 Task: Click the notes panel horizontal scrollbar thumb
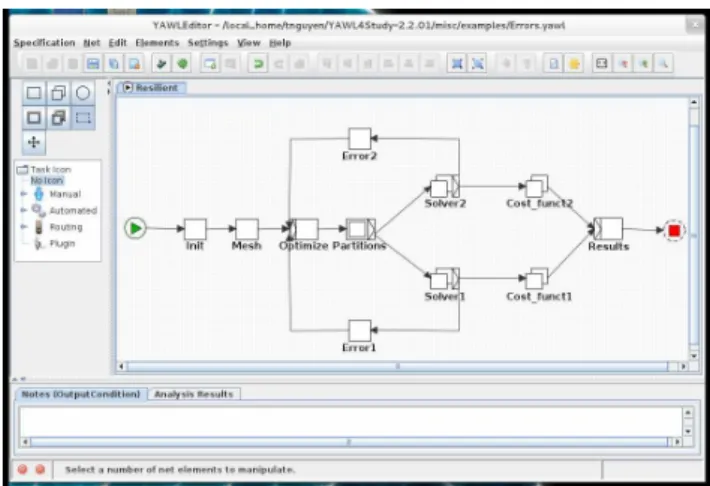[349, 442]
